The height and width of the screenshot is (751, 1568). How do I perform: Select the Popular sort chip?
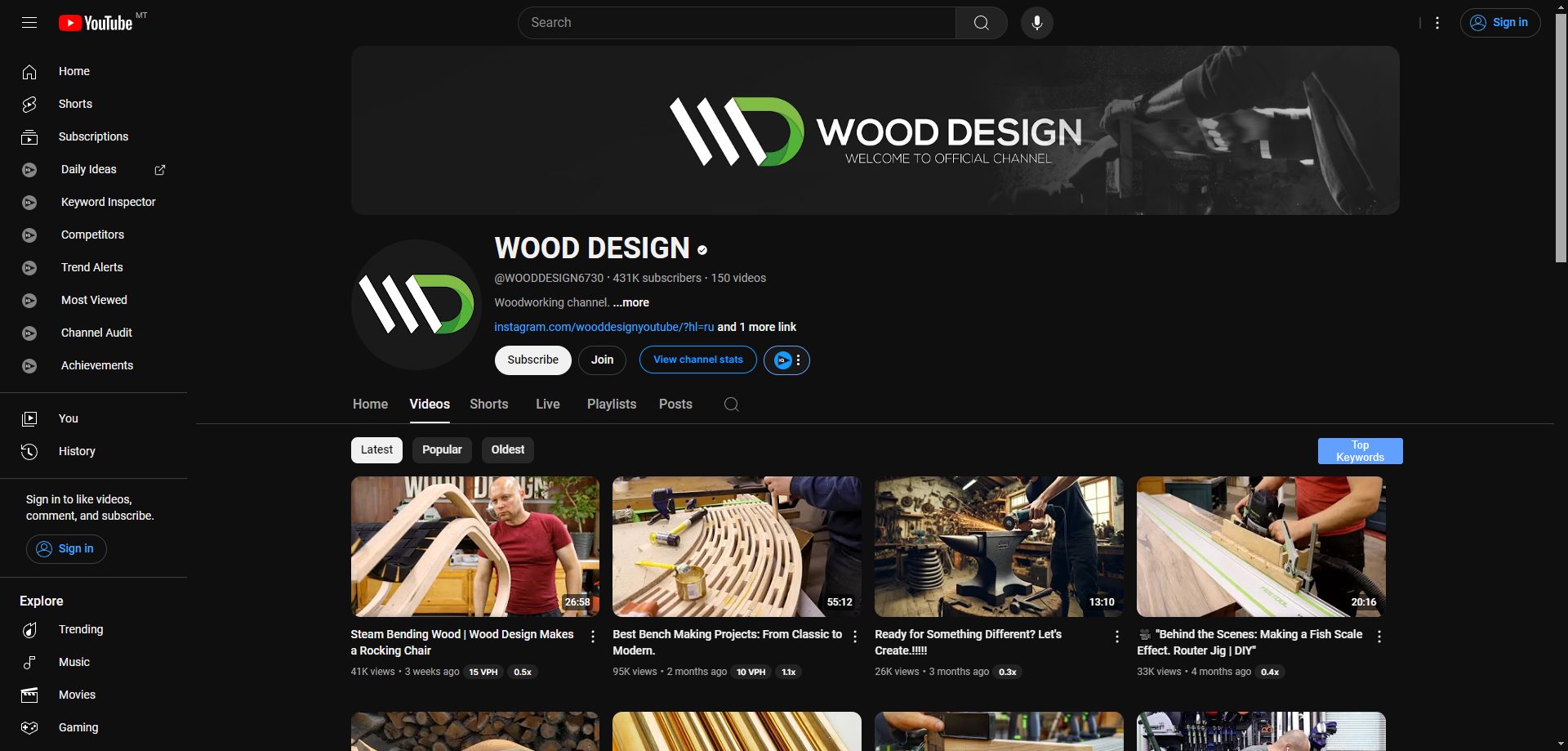(x=442, y=450)
